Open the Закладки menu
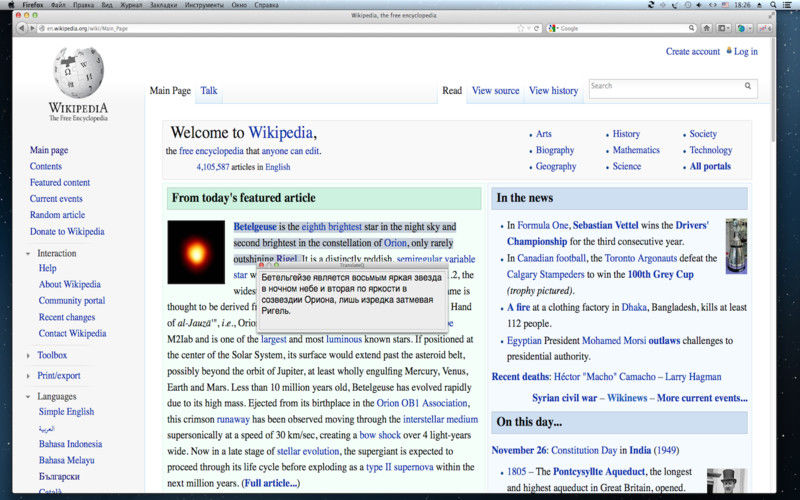Viewport: 800px width, 500px height. 163,5
